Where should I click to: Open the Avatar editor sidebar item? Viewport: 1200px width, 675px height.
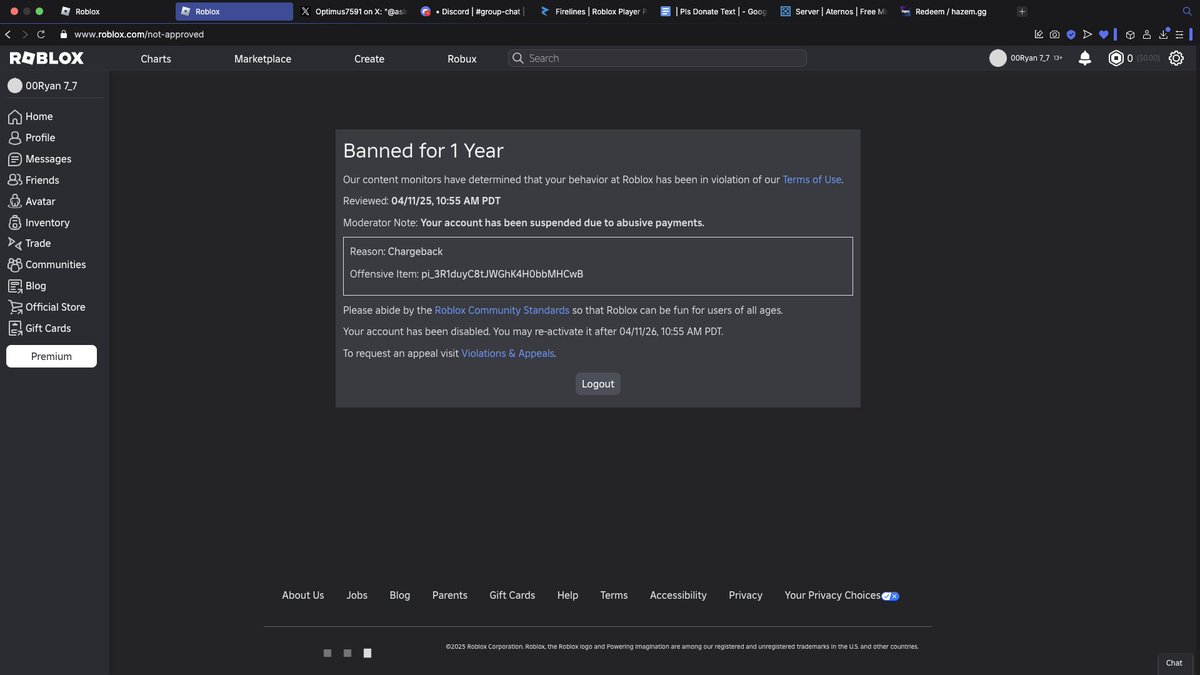coord(31,201)
